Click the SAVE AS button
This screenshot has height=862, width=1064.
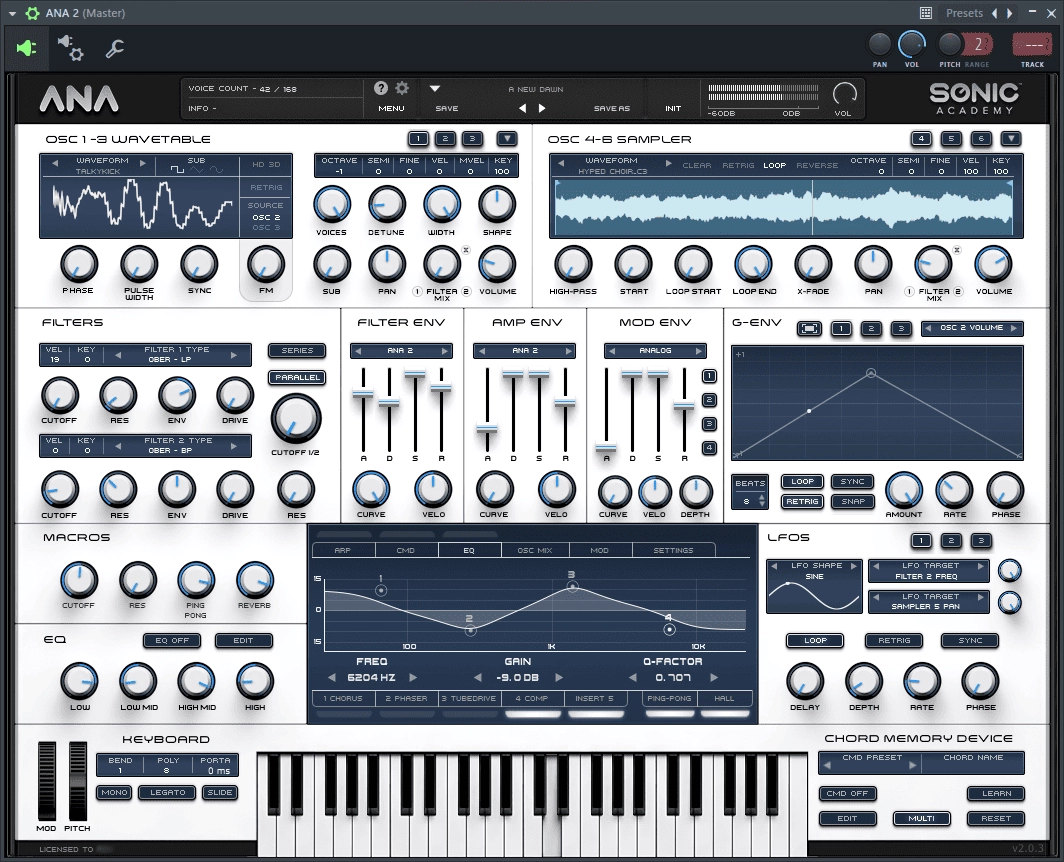pos(611,109)
